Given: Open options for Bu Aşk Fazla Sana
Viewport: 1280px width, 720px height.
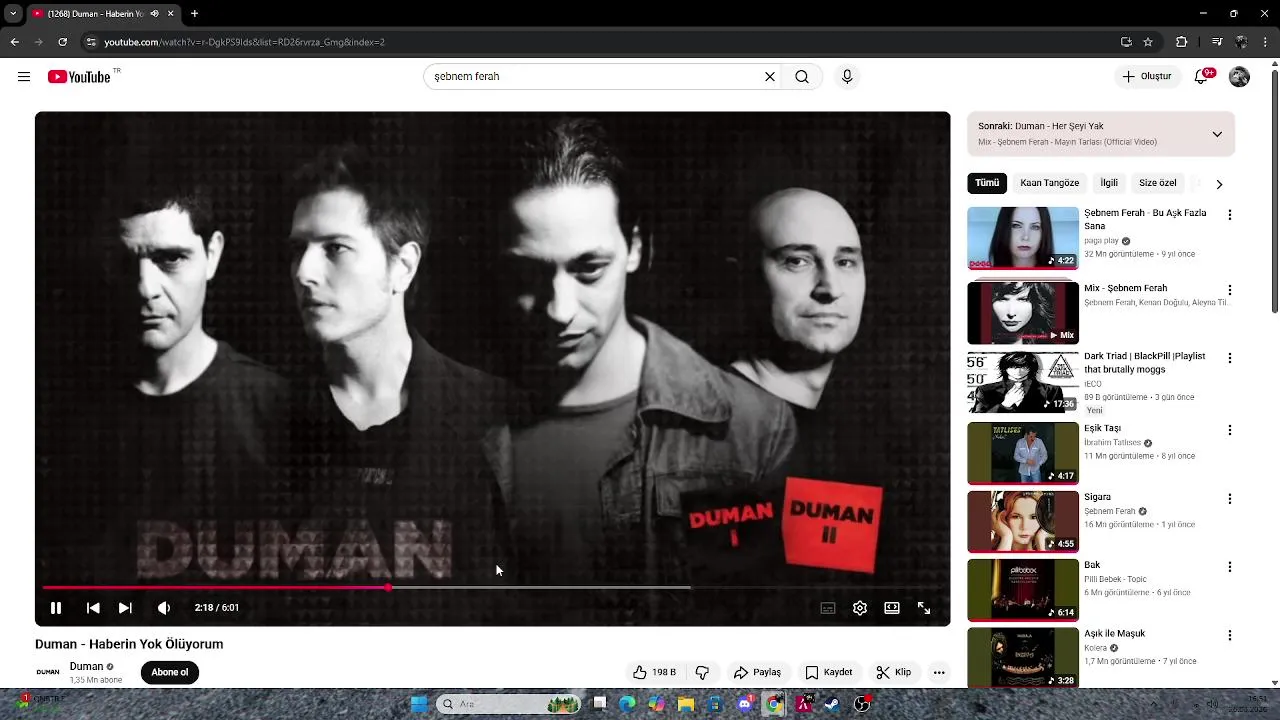Looking at the screenshot, I should coord(1230,215).
